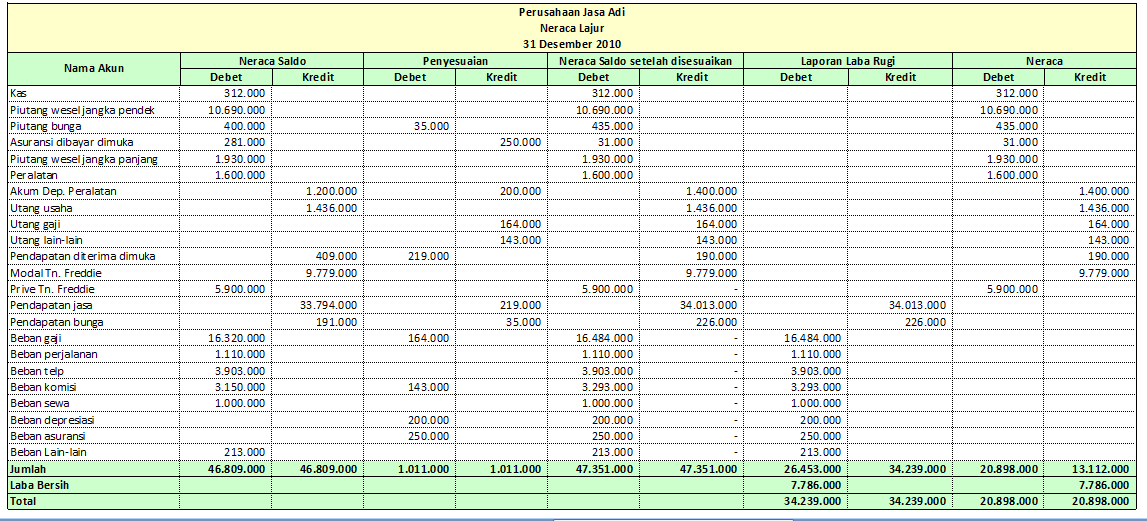Click the "Utang gaji" row label
Image resolution: width=1147 pixels, height=521 pixels.
coord(94,224)
